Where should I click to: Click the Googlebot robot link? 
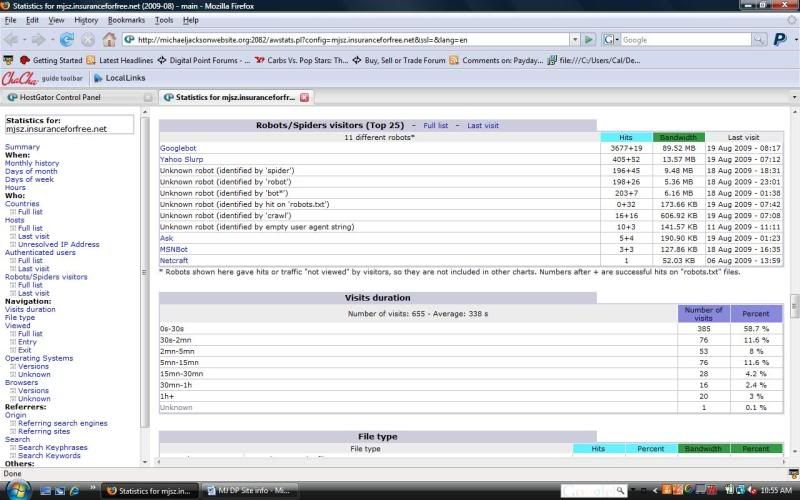pyautogui.click(x=178, y=148)
